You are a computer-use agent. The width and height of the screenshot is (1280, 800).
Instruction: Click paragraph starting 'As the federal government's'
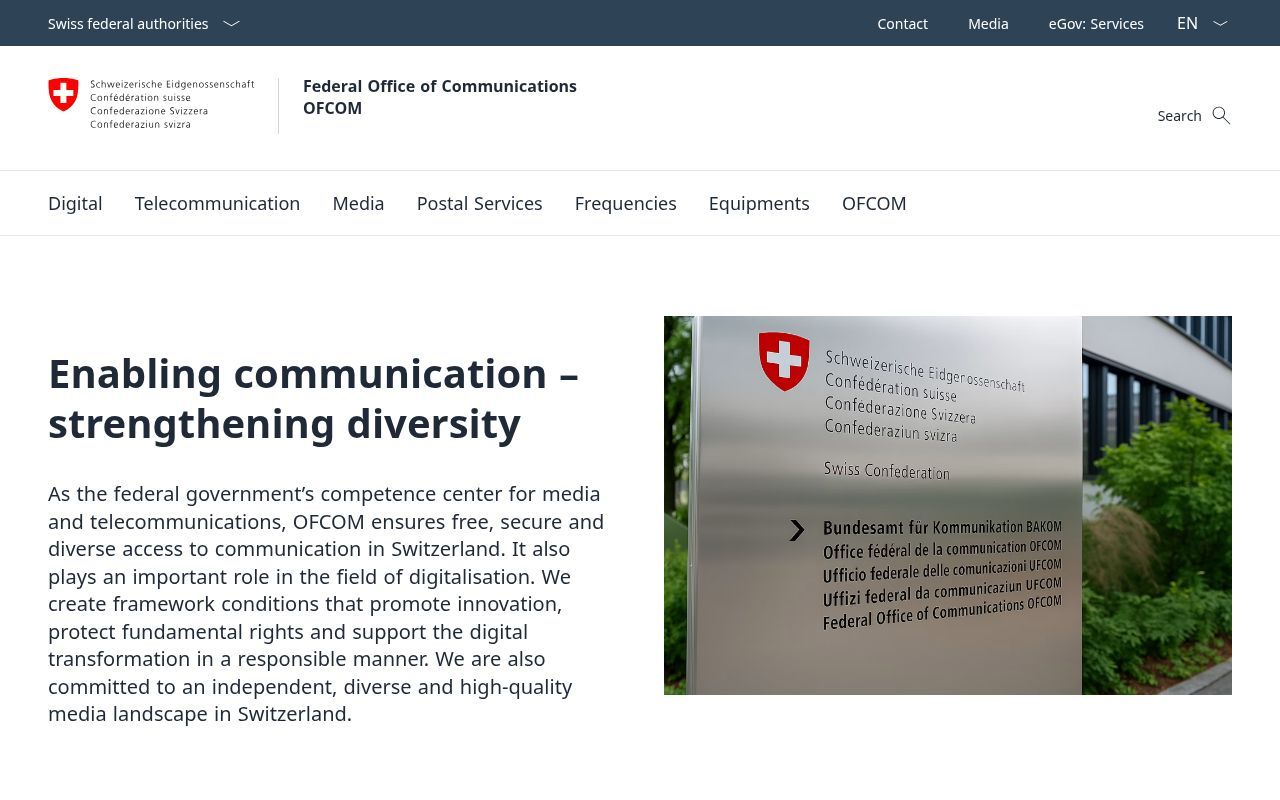coord(327,604)
